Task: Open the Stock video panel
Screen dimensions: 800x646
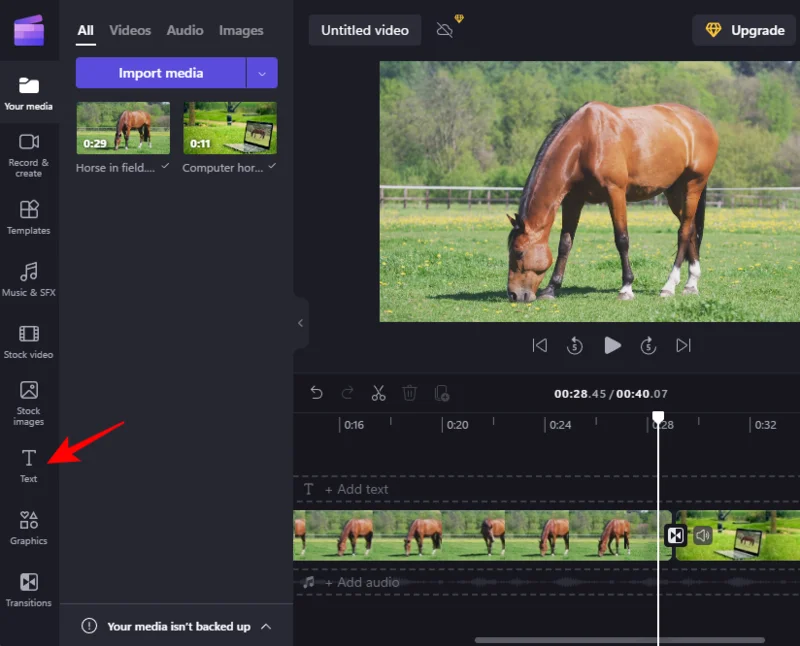Action: [x=28, y=340]
